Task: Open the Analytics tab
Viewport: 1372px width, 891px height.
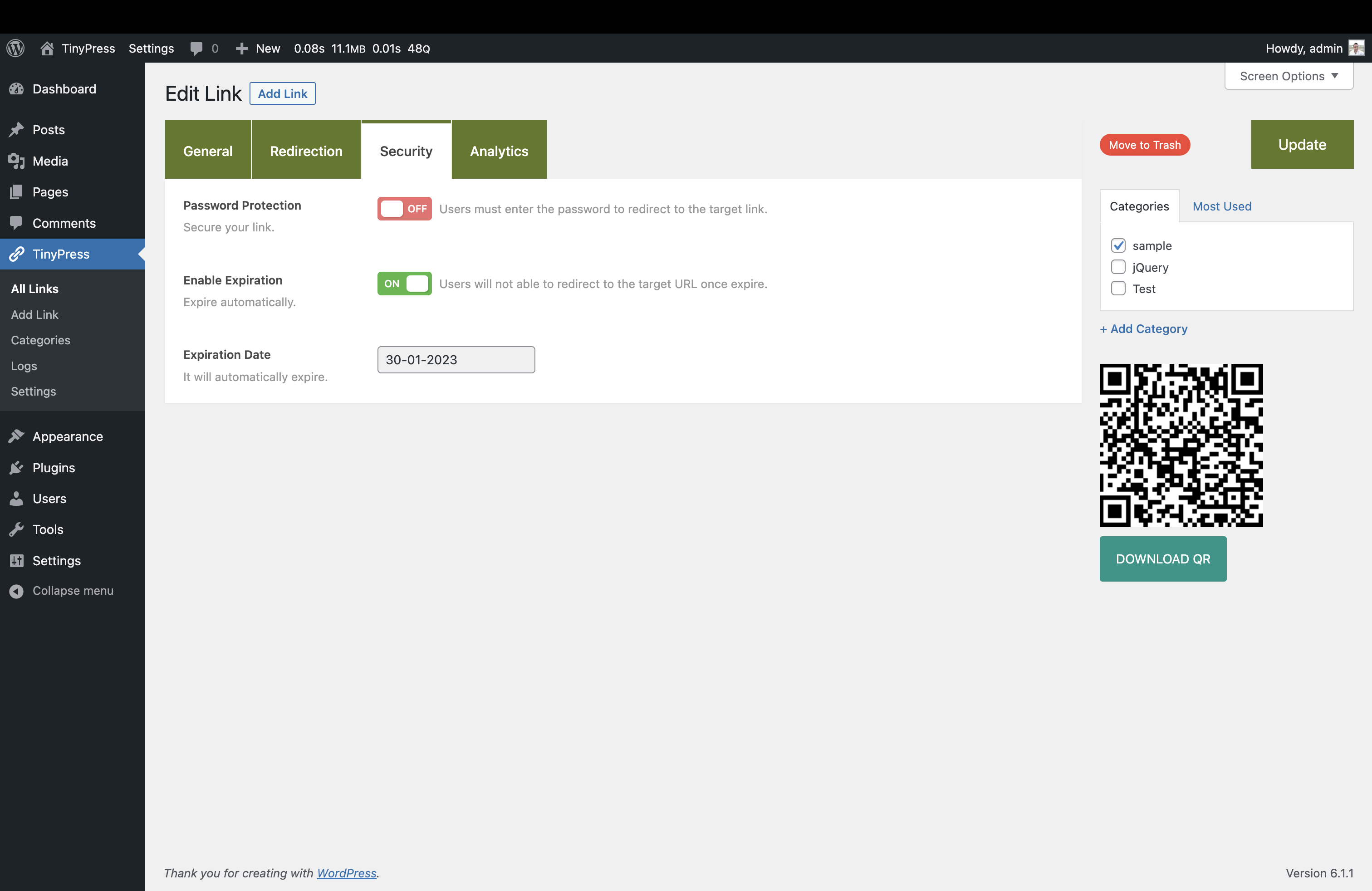Action: [499, 150]
